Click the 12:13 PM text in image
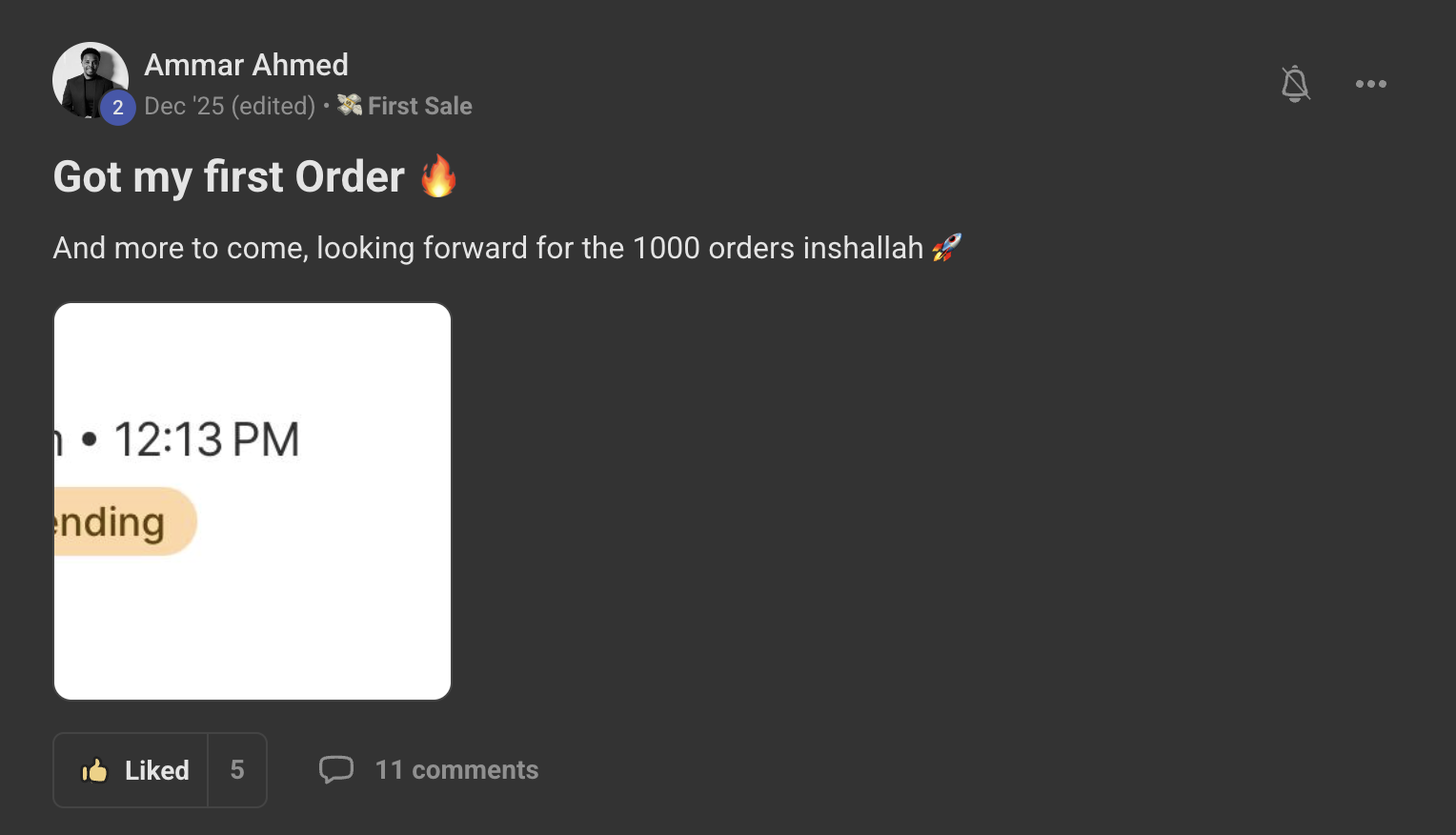The height and width of the screenshot is (835, 1456). click(207, 439)
